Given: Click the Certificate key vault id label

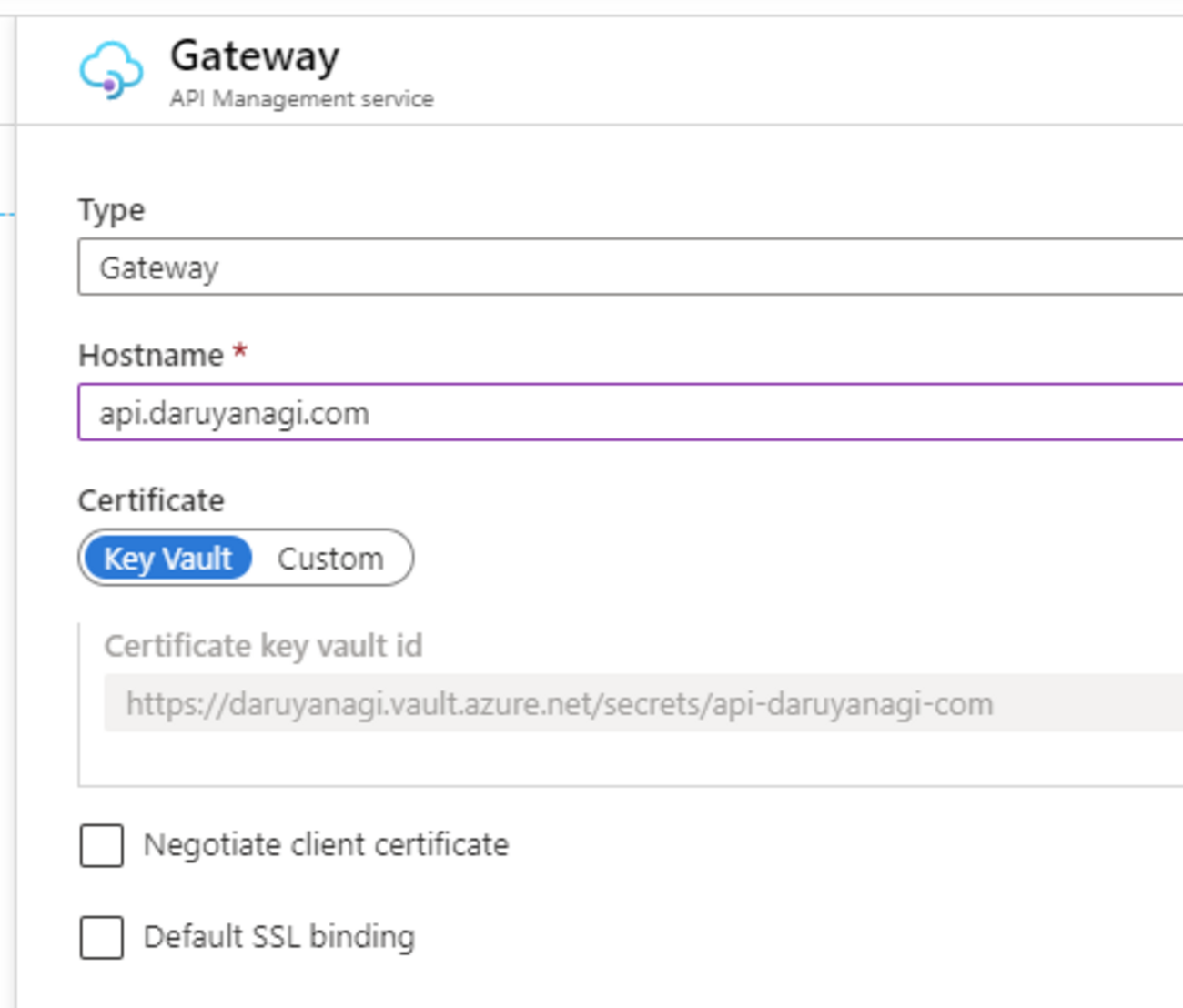Looking at the screenshot, I should tap(263, 646).
